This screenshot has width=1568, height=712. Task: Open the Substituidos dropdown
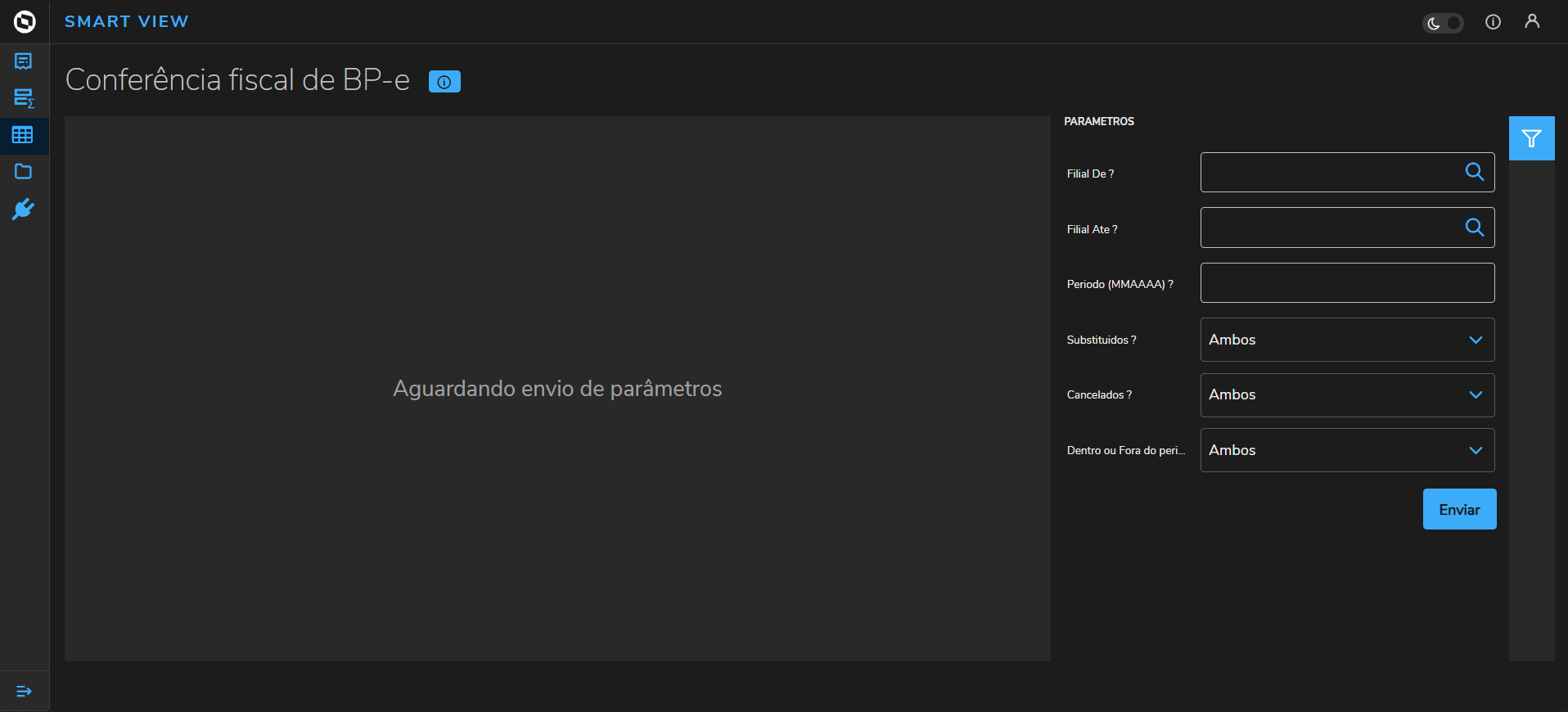click(x=1348, y=340)
